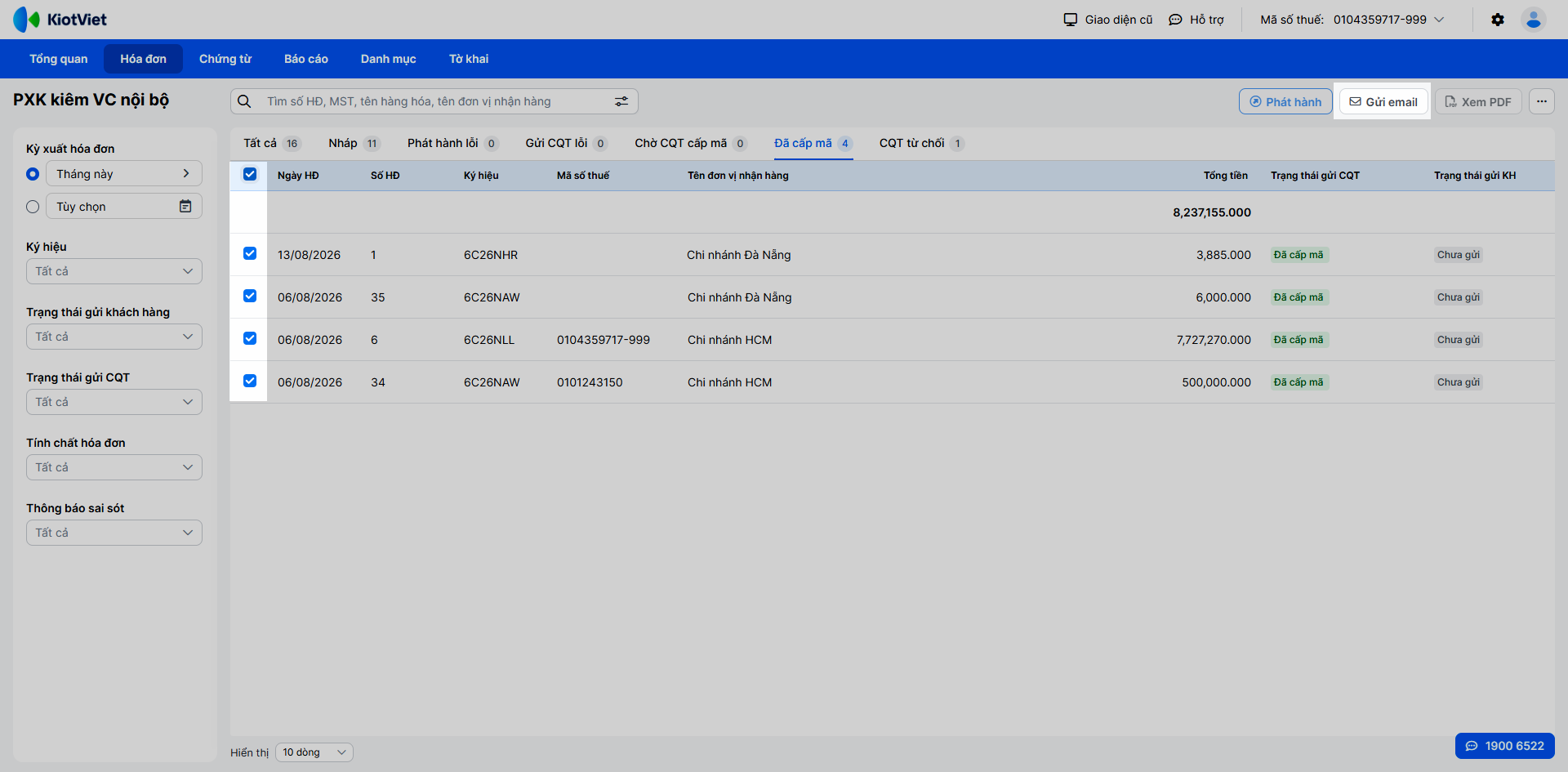1568x772 pixels.
Task: Switch to the Tất cả tab
Action: [273, 143]
